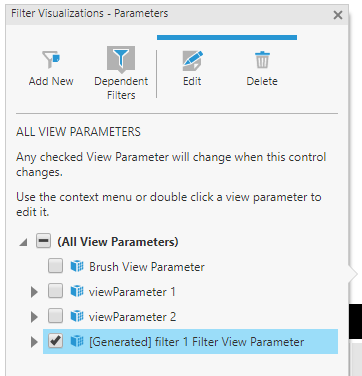Click the Delete trash can icon

[x=262, y=60]
